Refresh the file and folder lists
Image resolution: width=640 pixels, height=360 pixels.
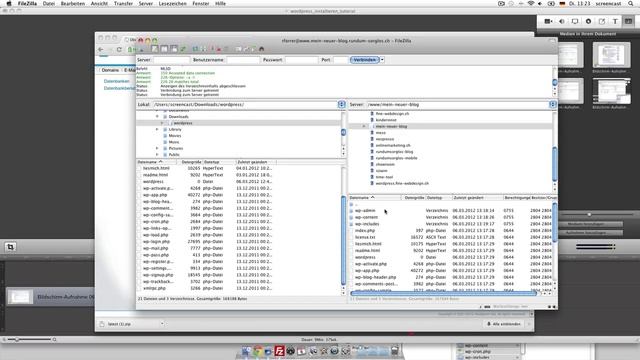[195, 49]
